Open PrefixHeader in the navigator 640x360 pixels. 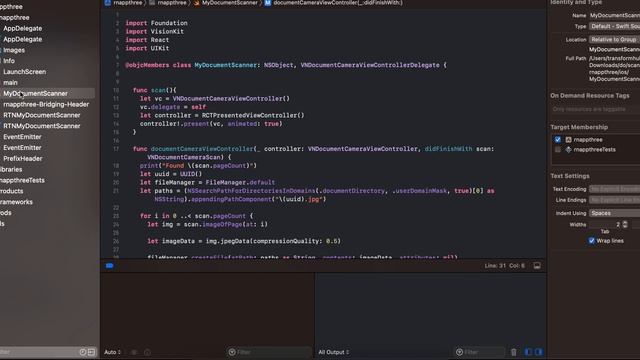click(22, 158)
